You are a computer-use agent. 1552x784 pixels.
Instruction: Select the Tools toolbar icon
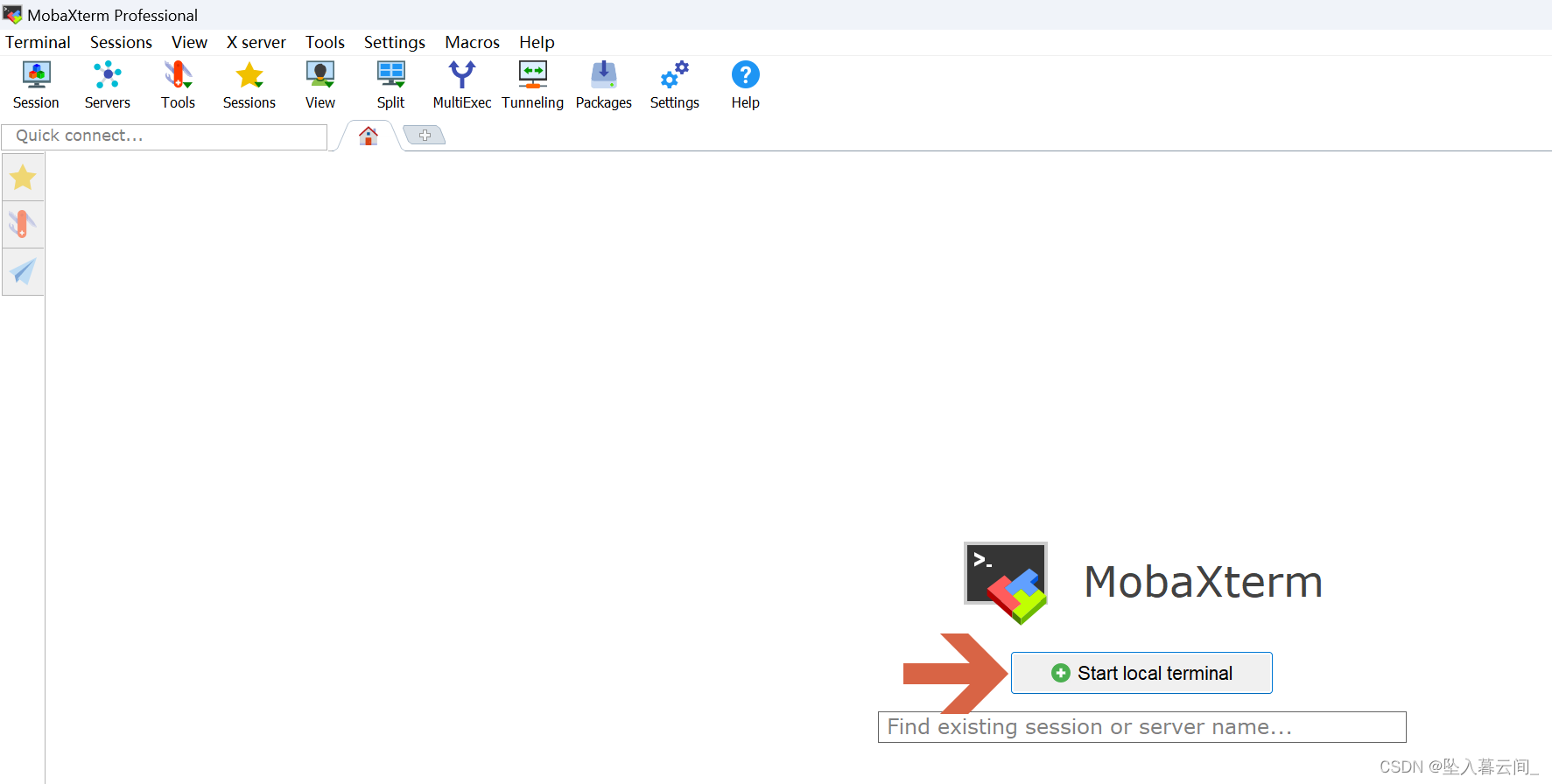pyautogui.click(x=178, y=85)
